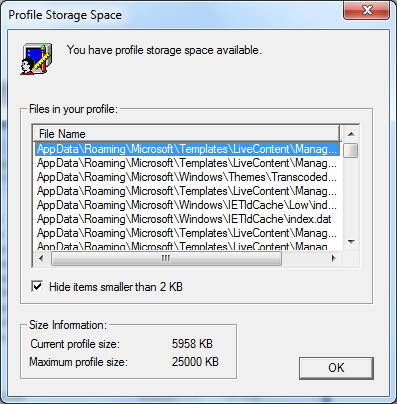Screen dimensions: 397x404
Task: Click the OK button
Action: tap(336, 368)
